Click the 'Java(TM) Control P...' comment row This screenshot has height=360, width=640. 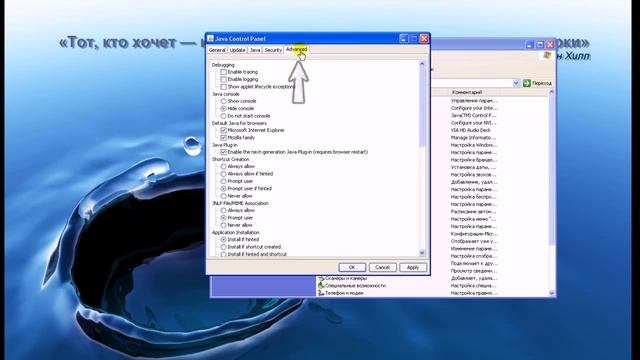473,116
